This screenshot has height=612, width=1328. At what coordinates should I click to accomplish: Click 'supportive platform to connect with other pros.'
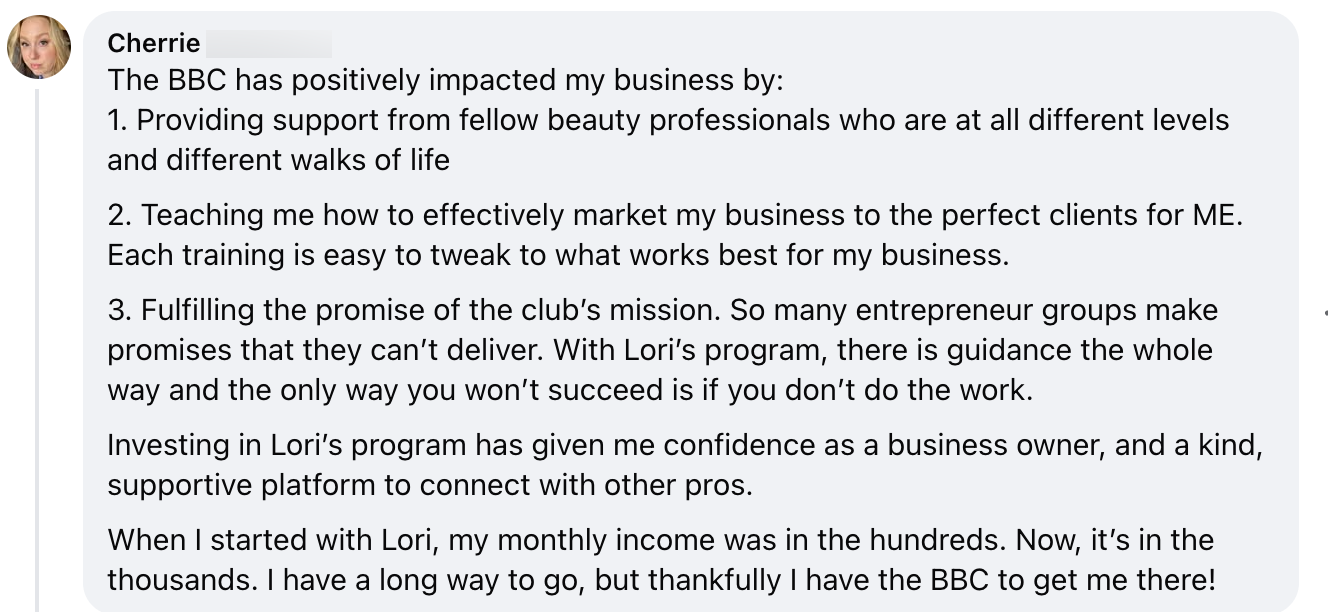[430, 484]
